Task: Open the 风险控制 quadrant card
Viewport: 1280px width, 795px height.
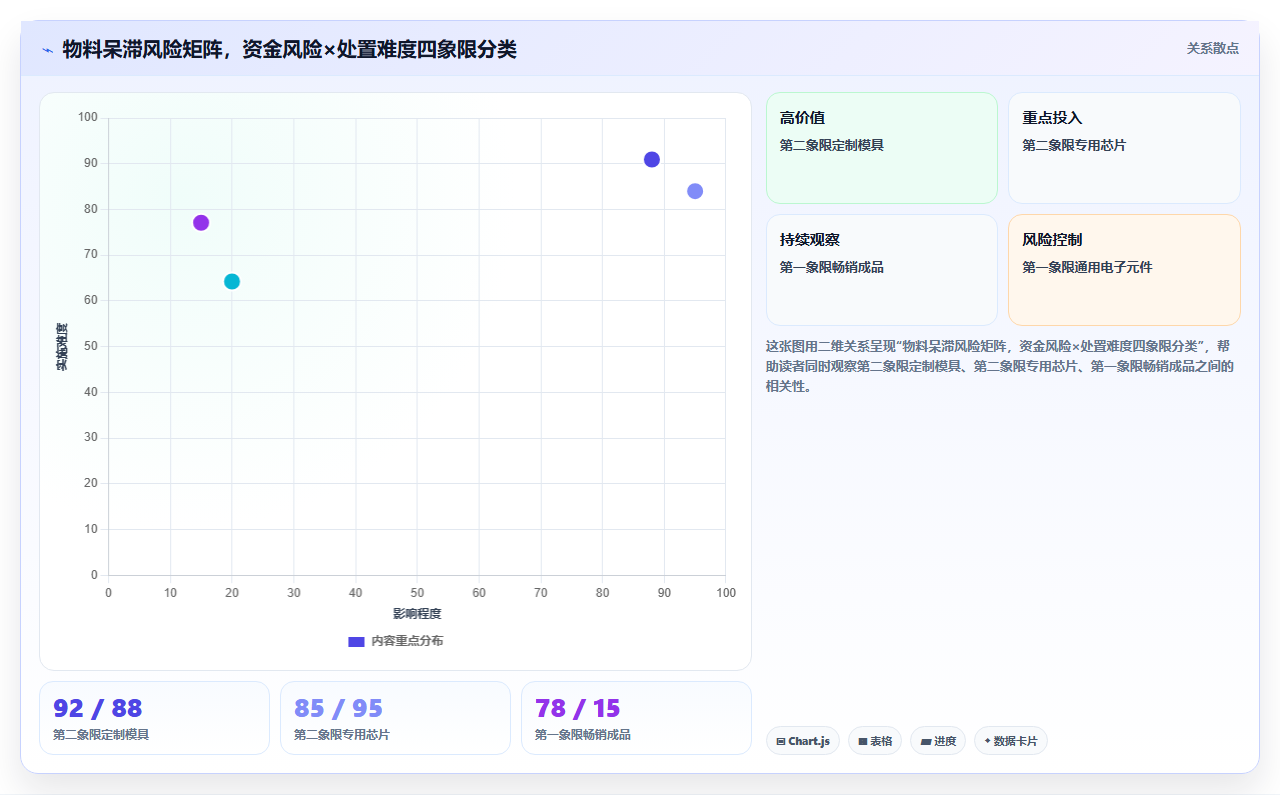Action: tap(1124, 270)
